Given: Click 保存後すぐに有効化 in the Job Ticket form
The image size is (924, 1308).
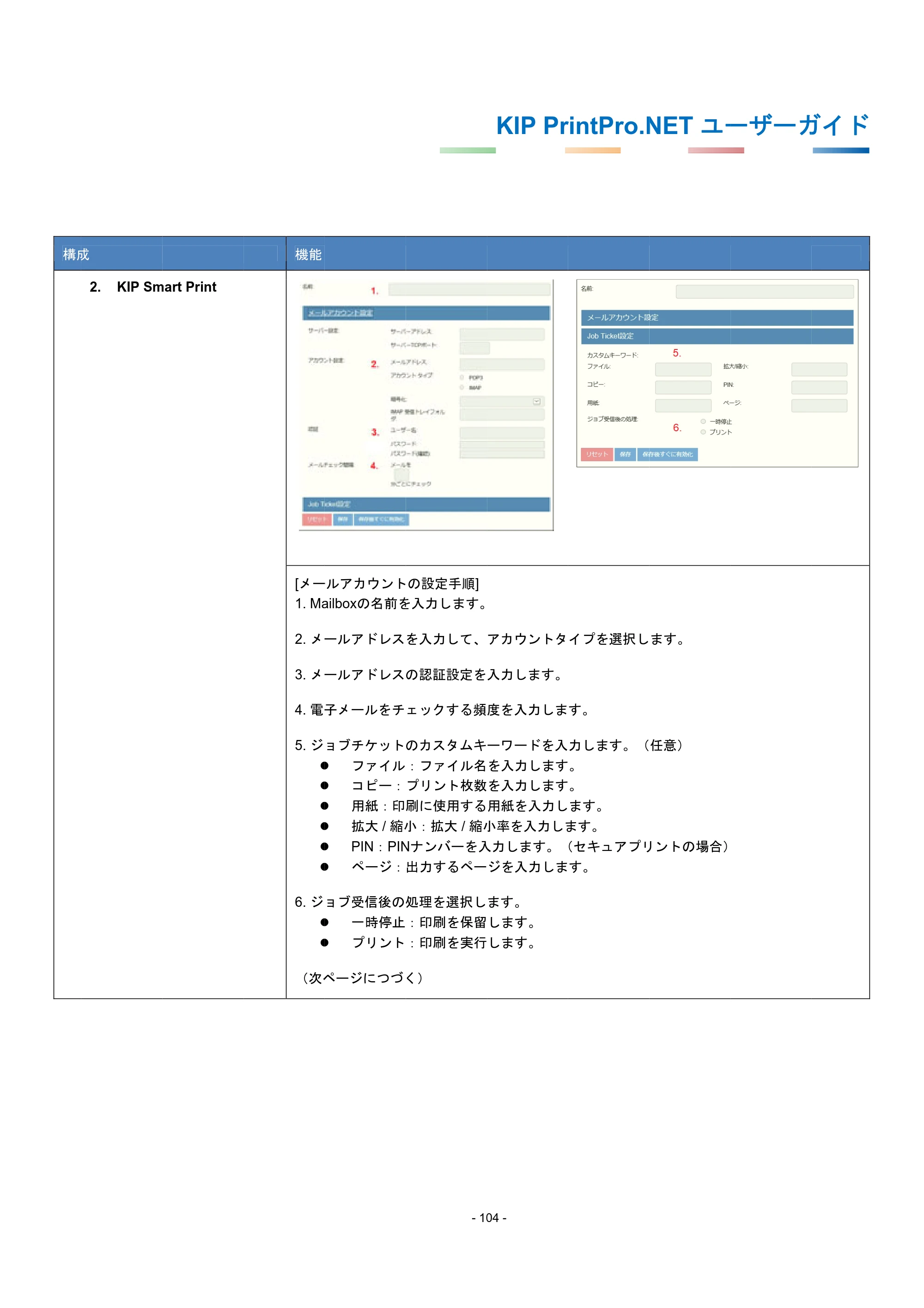Looking at the screenshot, I should tap(667, 454).
